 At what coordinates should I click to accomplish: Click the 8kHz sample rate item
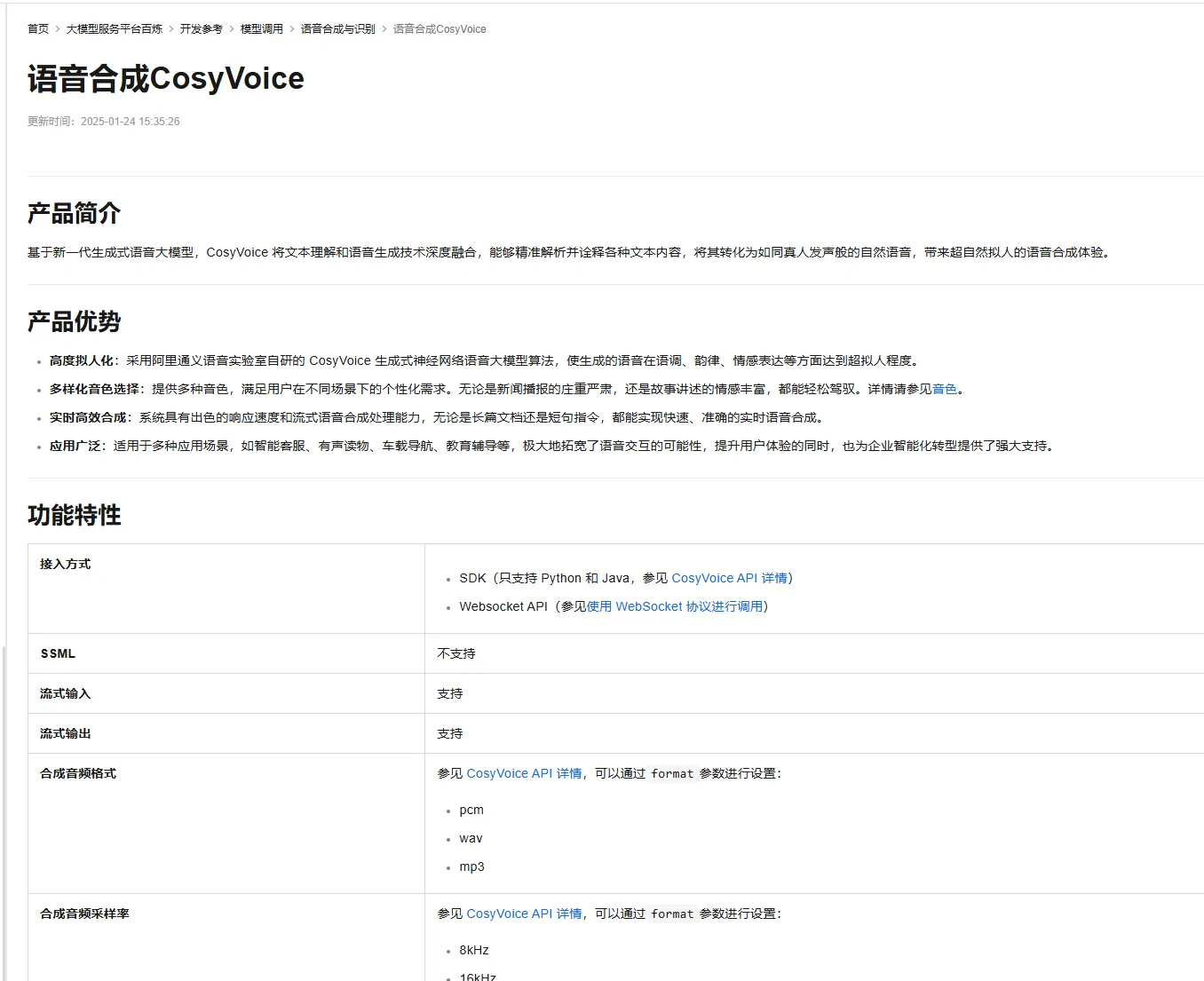(x=474, y=950)
